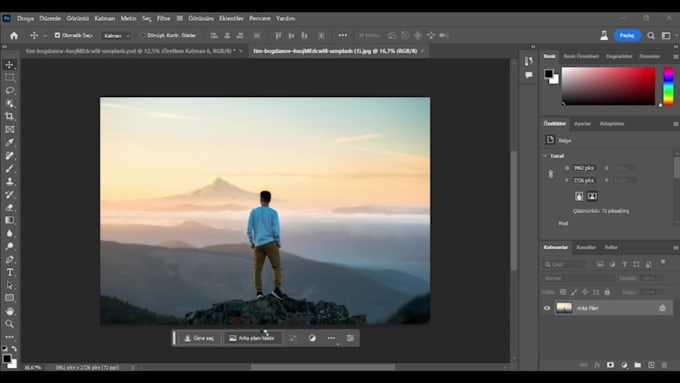Click the toolbar foreground color swatch

pos(7,359)
